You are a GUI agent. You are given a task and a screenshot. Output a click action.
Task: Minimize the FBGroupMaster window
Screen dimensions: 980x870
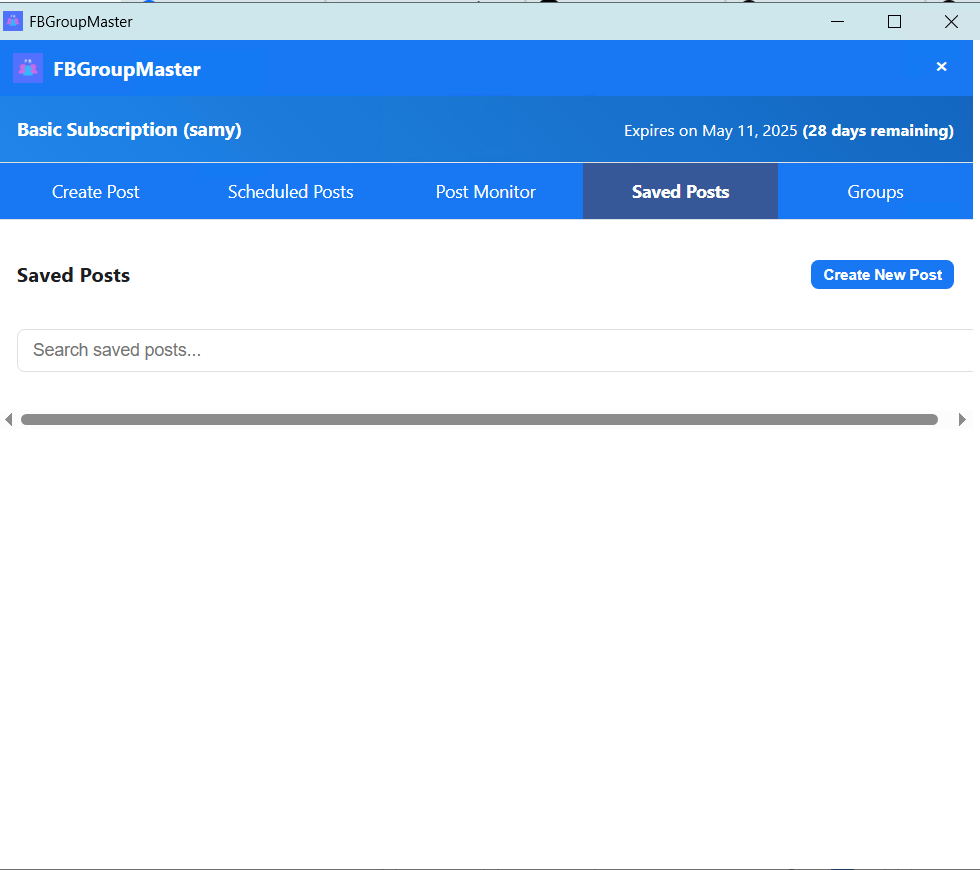tap(837, 21)
